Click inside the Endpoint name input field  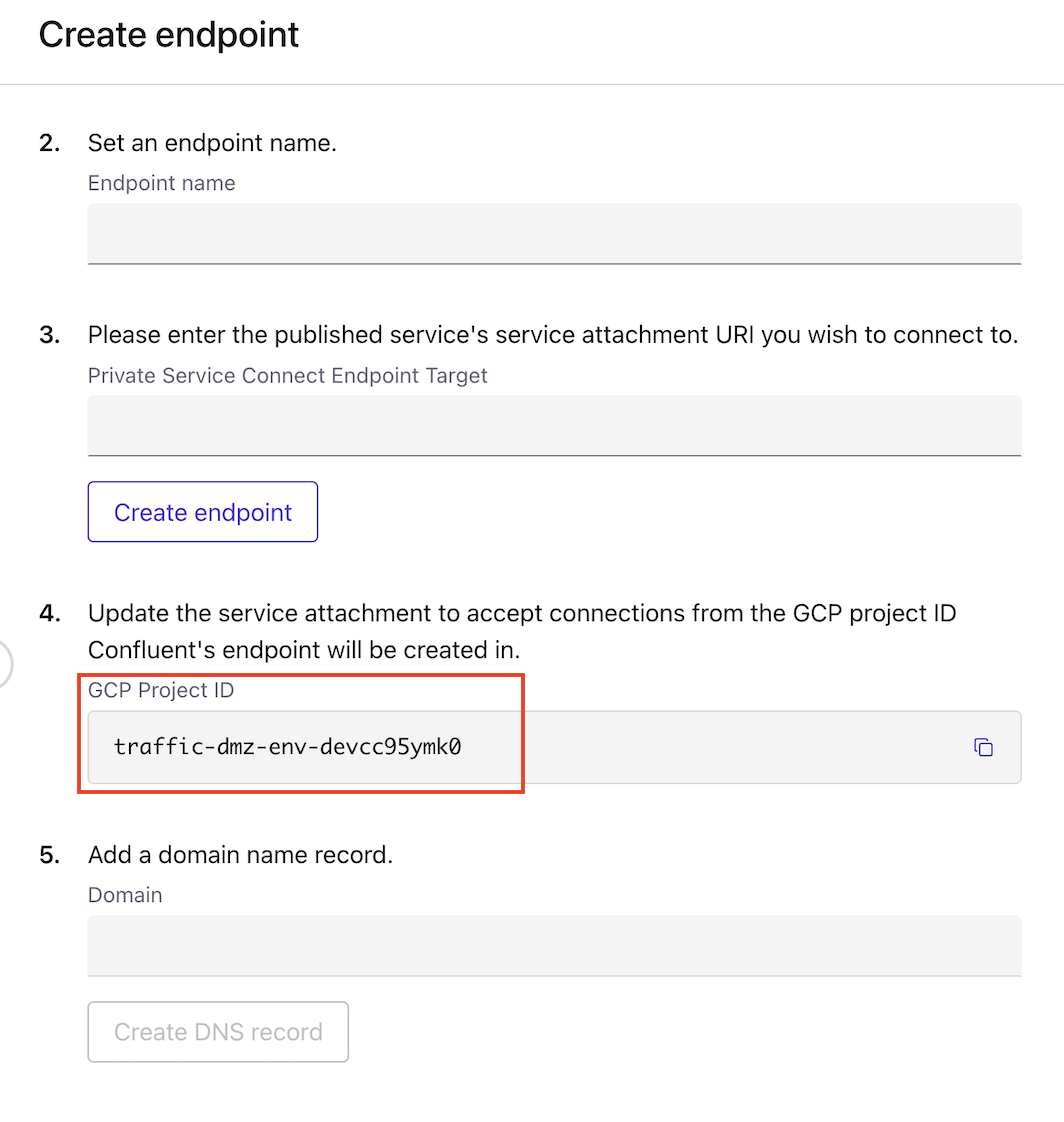pos(554,233)
